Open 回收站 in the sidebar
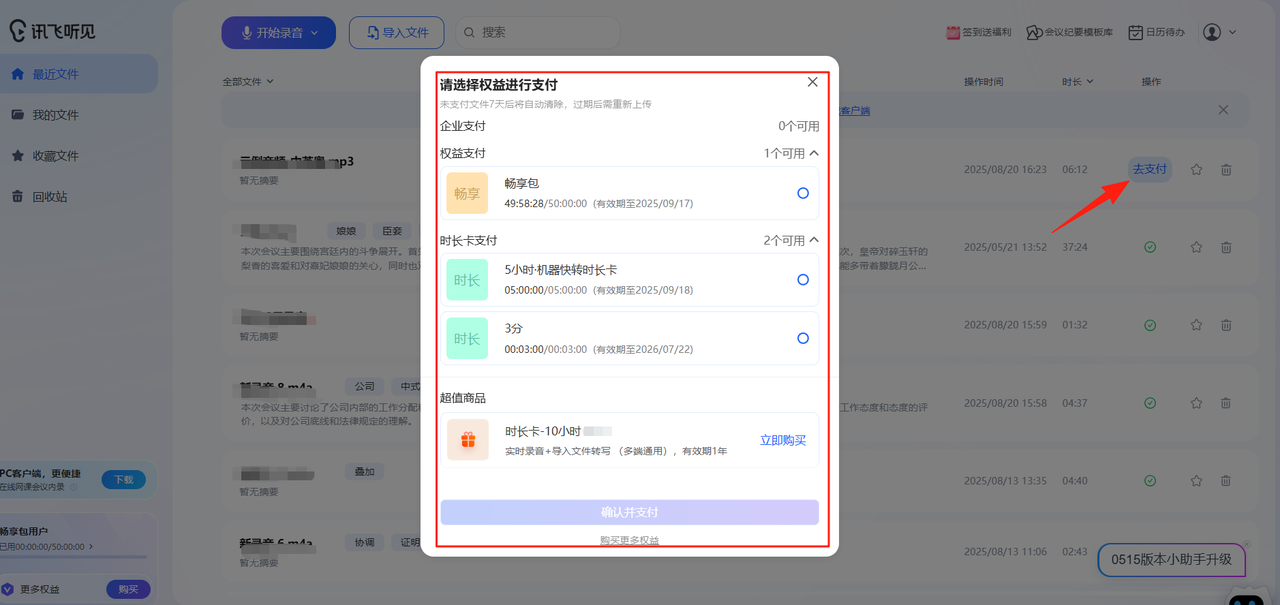Viewport: 1280px width, 605px height. 49,197
